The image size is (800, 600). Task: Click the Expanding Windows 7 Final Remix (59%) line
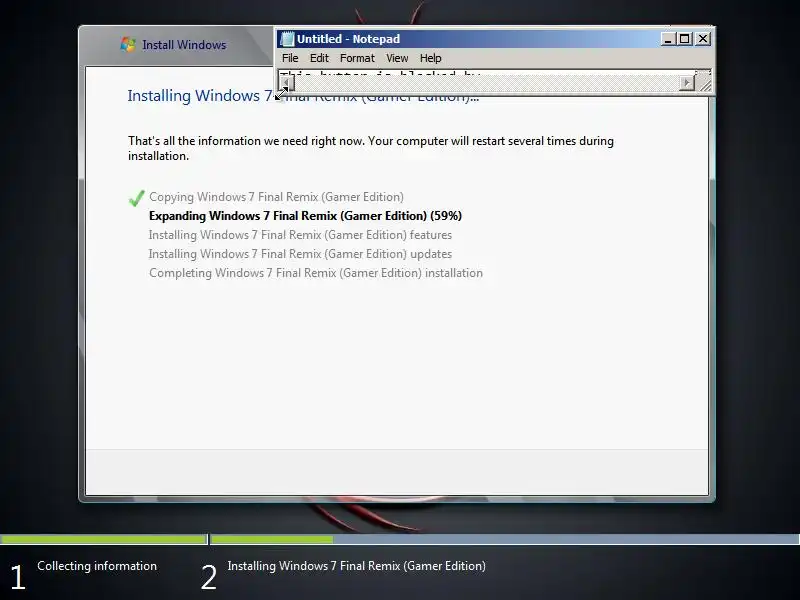(x=305, y=216)
